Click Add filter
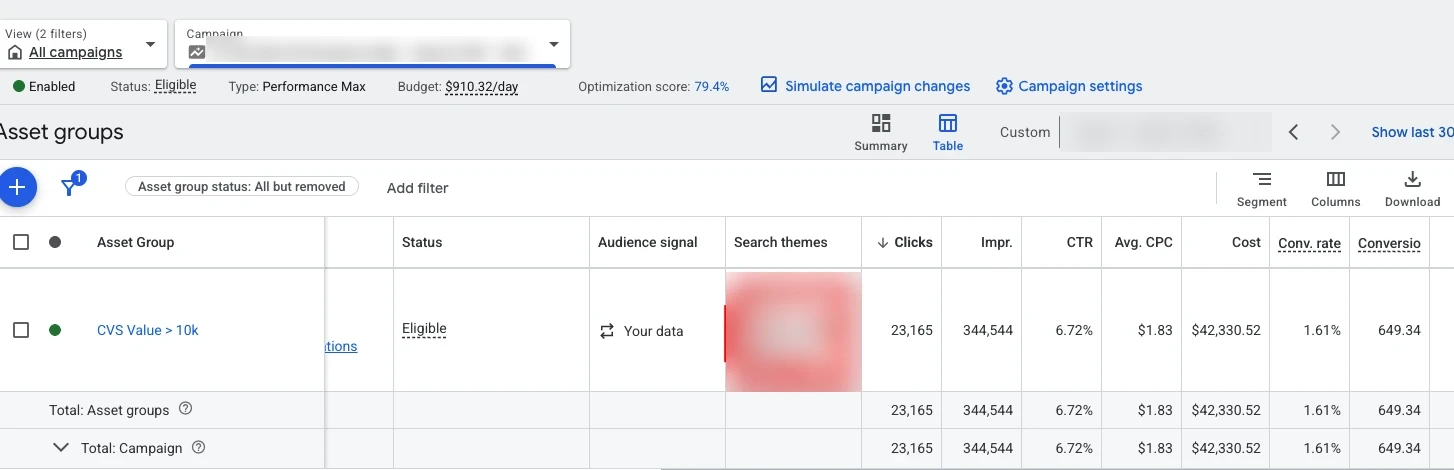This screenshot has width=1454, height=470. tap(417, 188)
